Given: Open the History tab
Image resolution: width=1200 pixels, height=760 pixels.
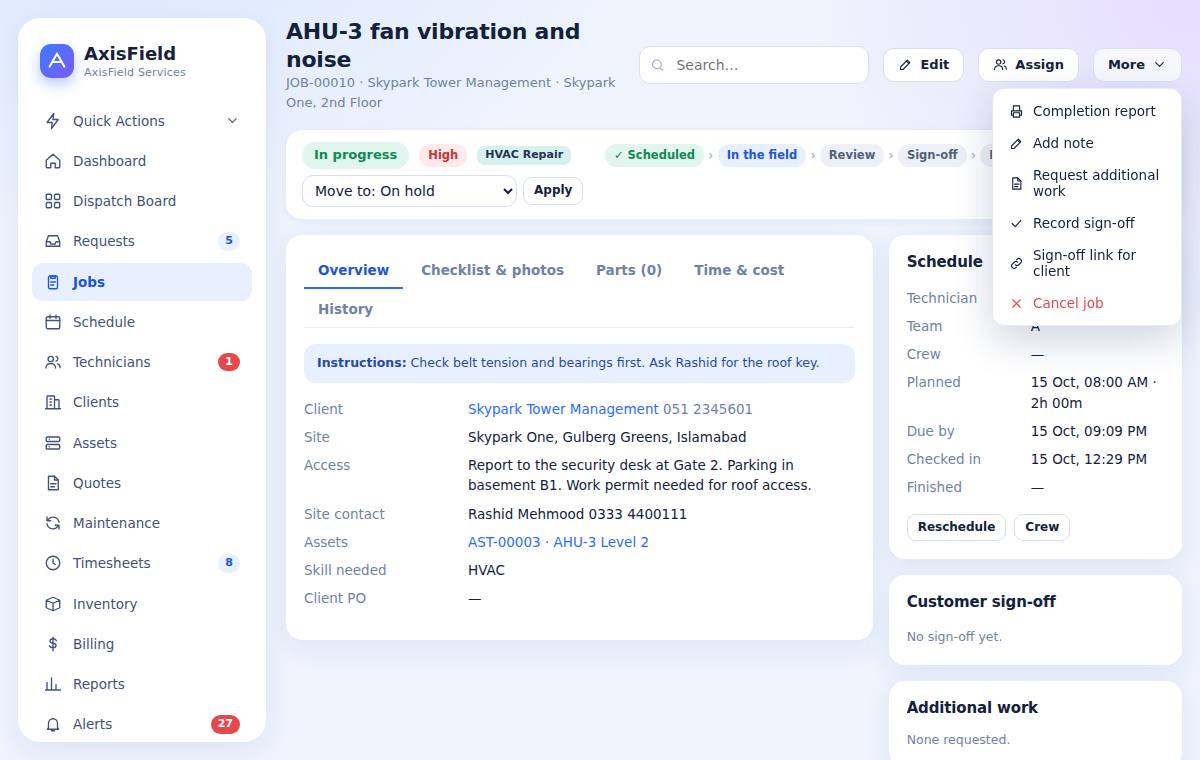Looking at the screenshot, I should coord(345,309).
